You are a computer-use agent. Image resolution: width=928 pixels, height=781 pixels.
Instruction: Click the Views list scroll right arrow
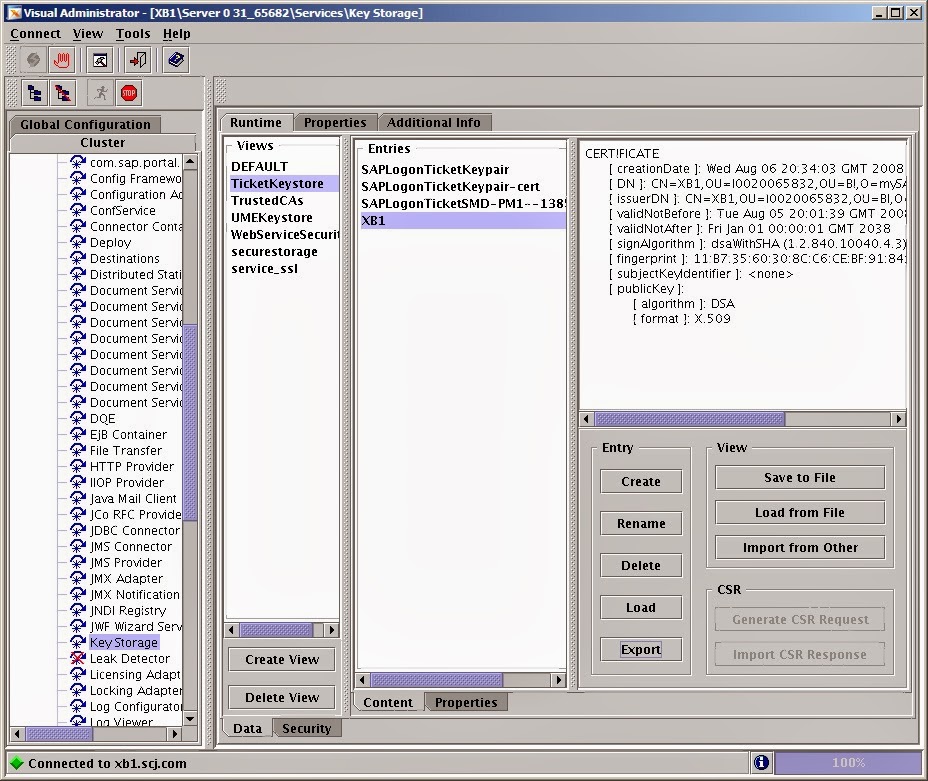coord(332,630)
